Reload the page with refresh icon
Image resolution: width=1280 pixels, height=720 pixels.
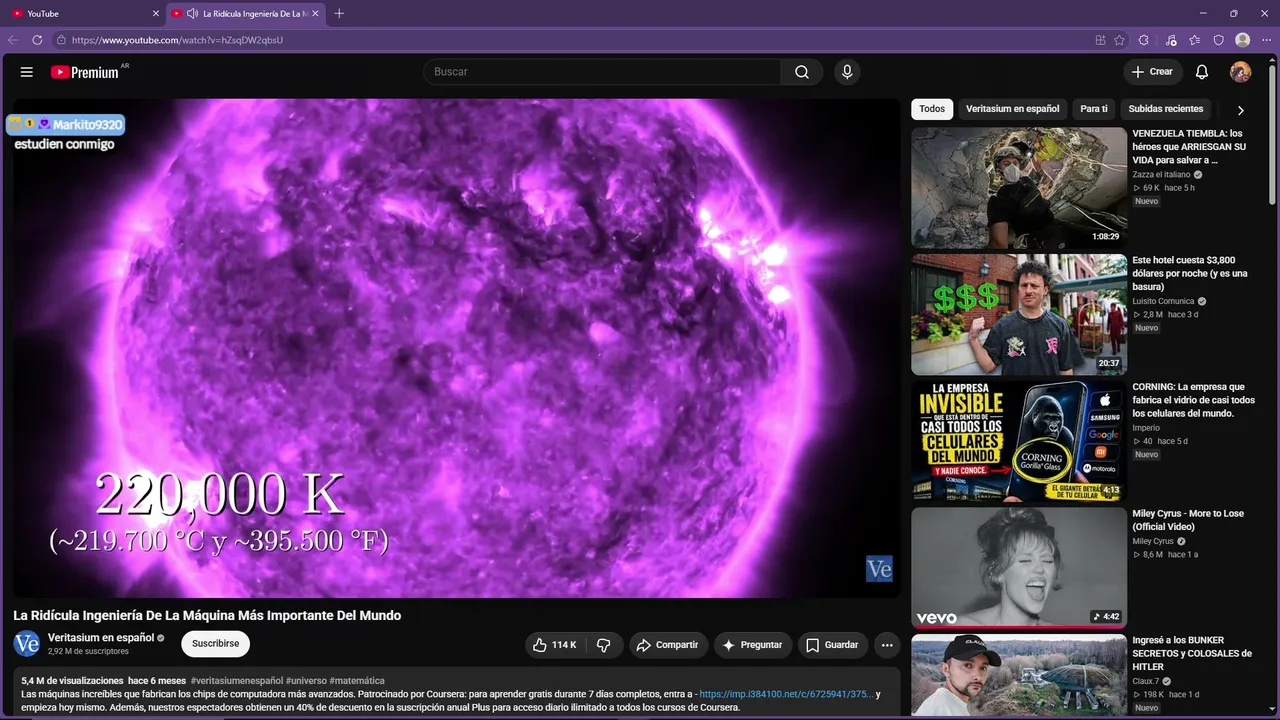coord(37,40)
